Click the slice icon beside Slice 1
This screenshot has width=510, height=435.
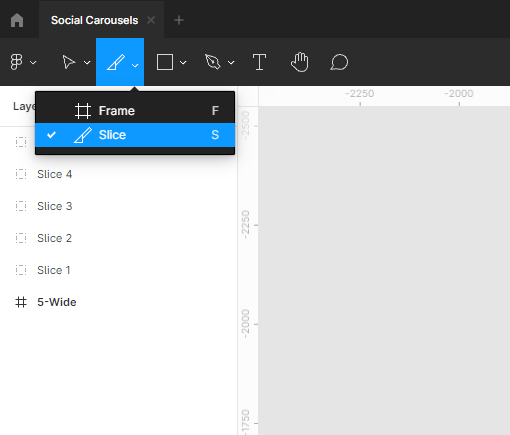(21, 270)
